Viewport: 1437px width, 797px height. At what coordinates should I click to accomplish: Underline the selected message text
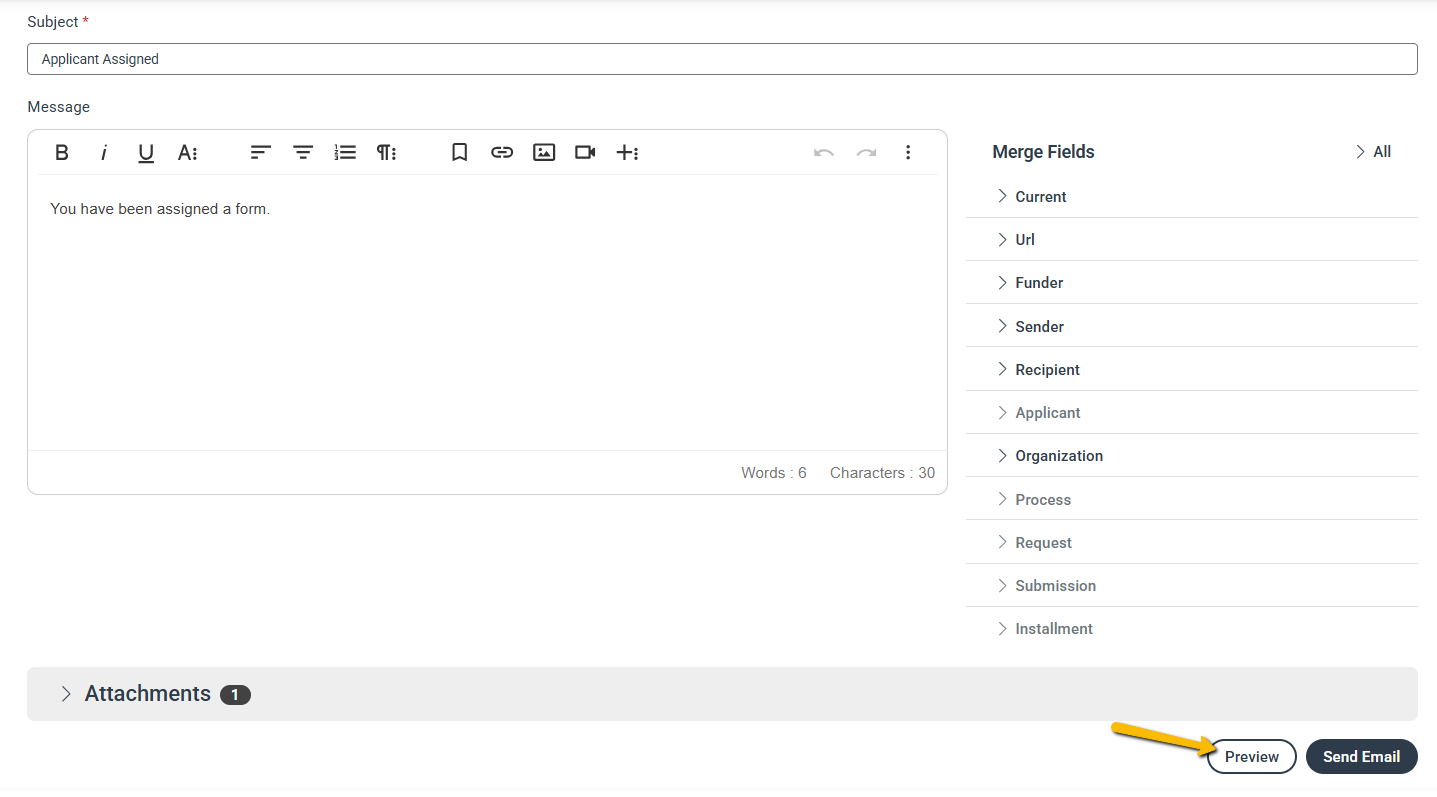pyautogui.click(x=146, y=152)
